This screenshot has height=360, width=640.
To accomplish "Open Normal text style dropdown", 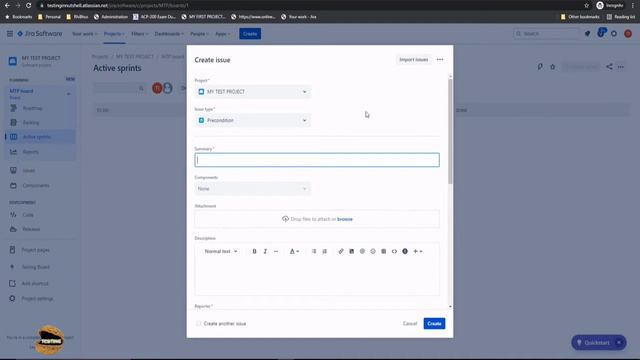I will point(221,251).
